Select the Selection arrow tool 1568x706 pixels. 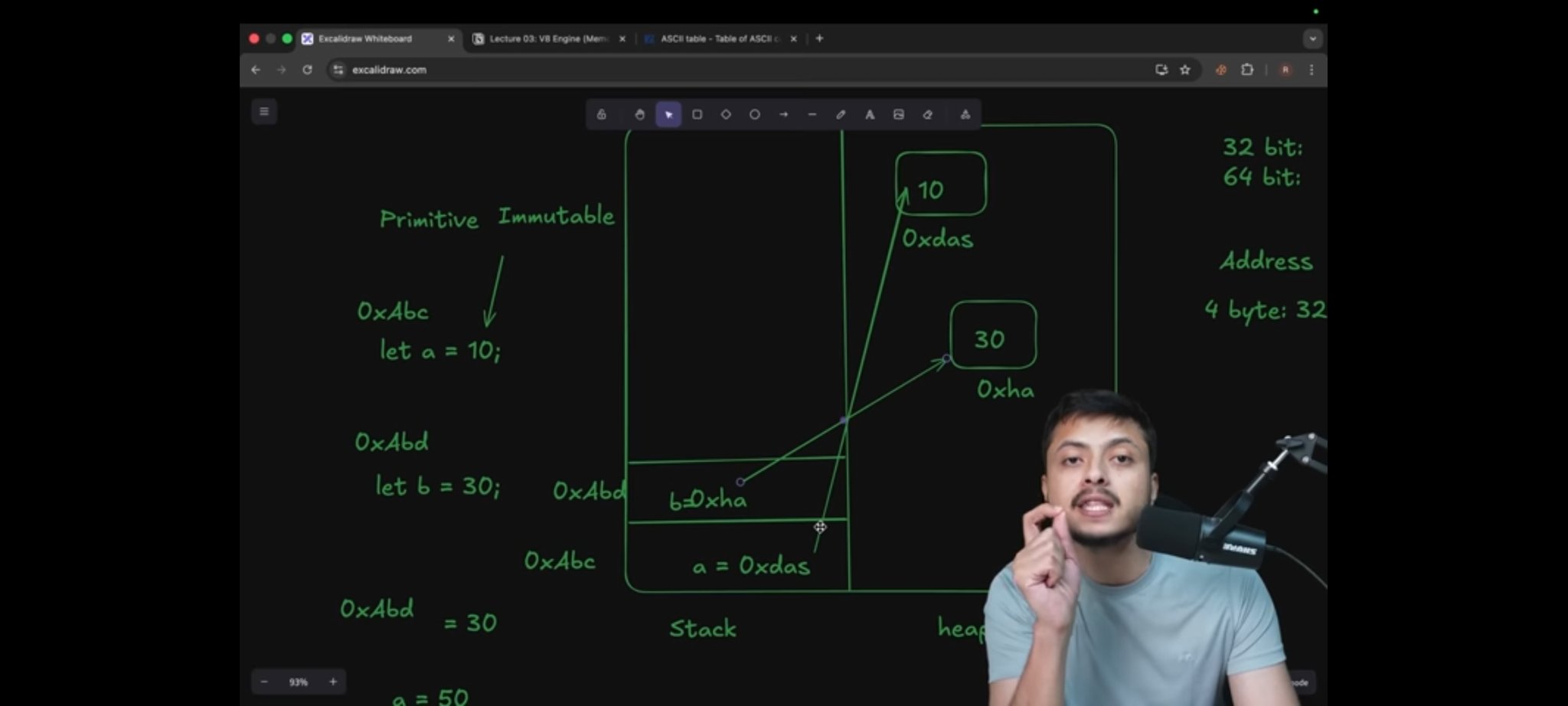click(x=668, y=115)
